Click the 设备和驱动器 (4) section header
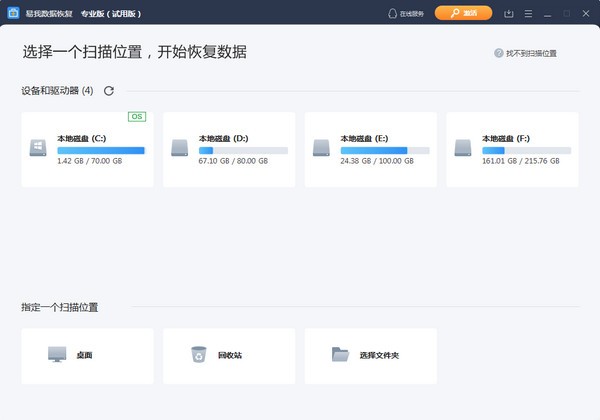The height and width of the screenshot is (420, 600). (57, 91)
